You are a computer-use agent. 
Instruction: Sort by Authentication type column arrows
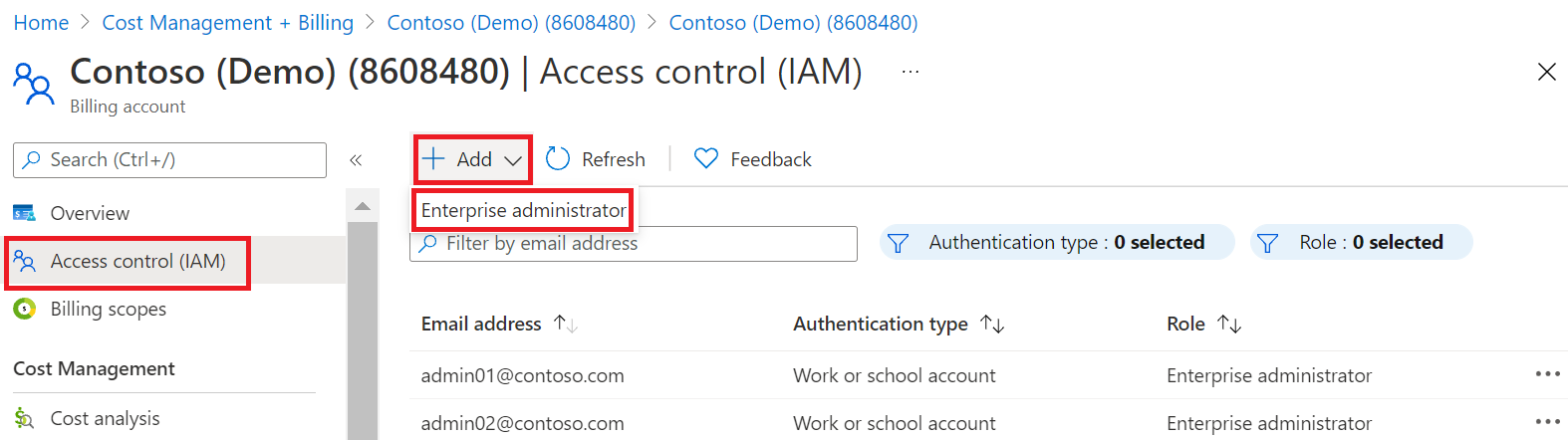pos(992,325)
